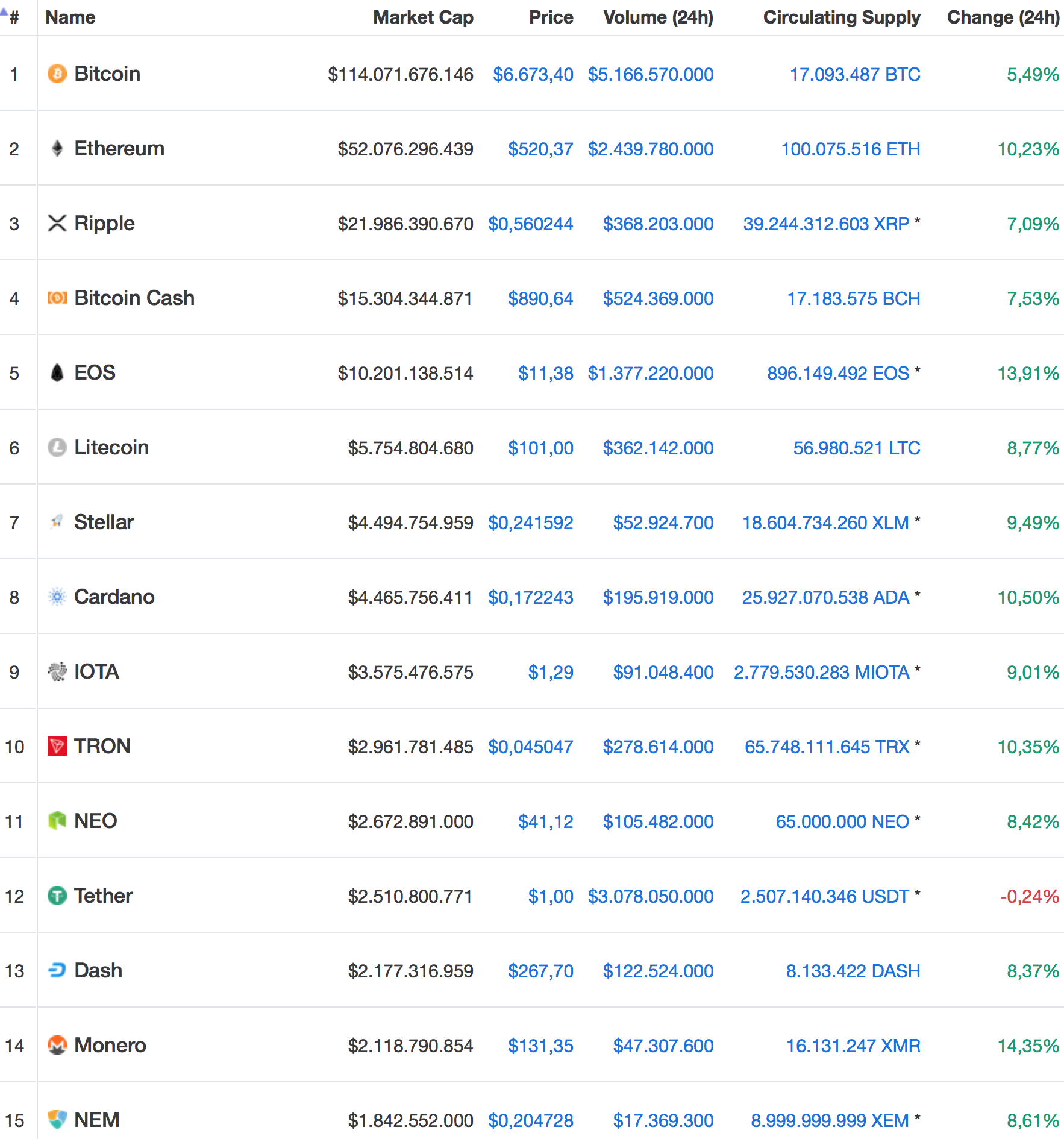Image resolution: width=1064 pixels, height=1139 pixels.
Task: Open the Bitcoin Cash name link
Action: click(134, 298)
